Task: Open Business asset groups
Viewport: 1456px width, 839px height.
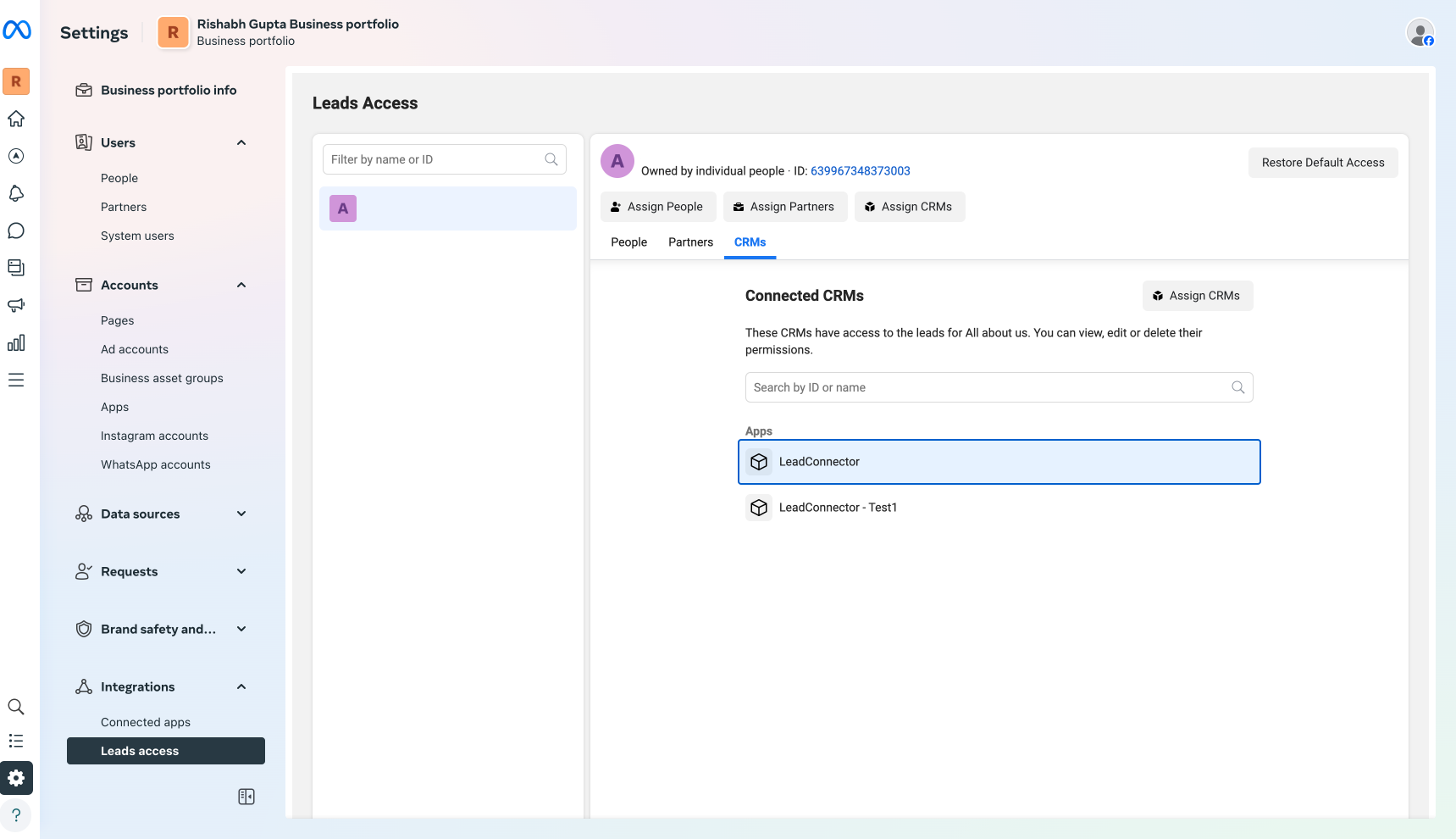Action: [x=162, y=378]
